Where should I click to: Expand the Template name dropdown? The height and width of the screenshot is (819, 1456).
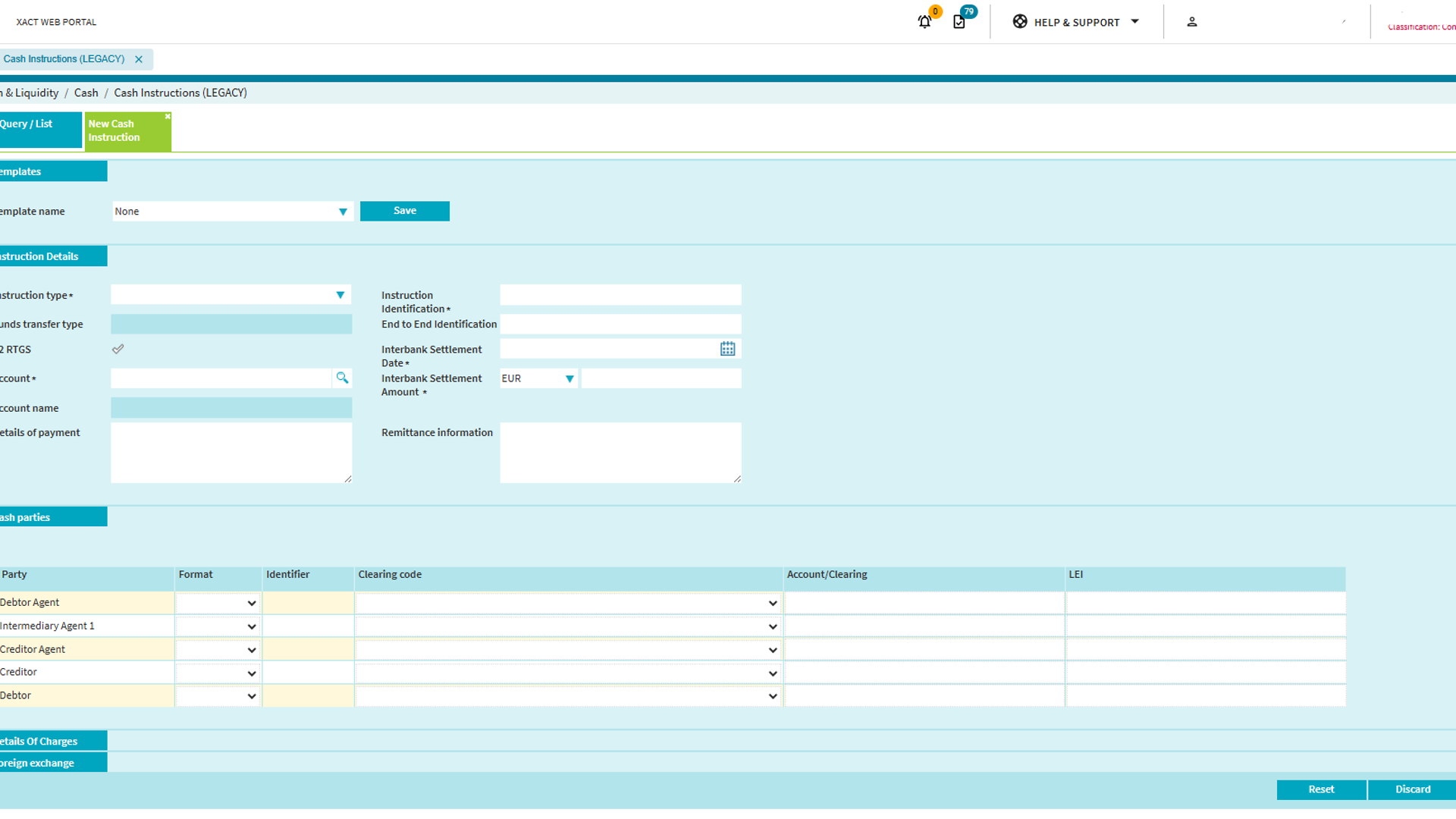(343, 212)
